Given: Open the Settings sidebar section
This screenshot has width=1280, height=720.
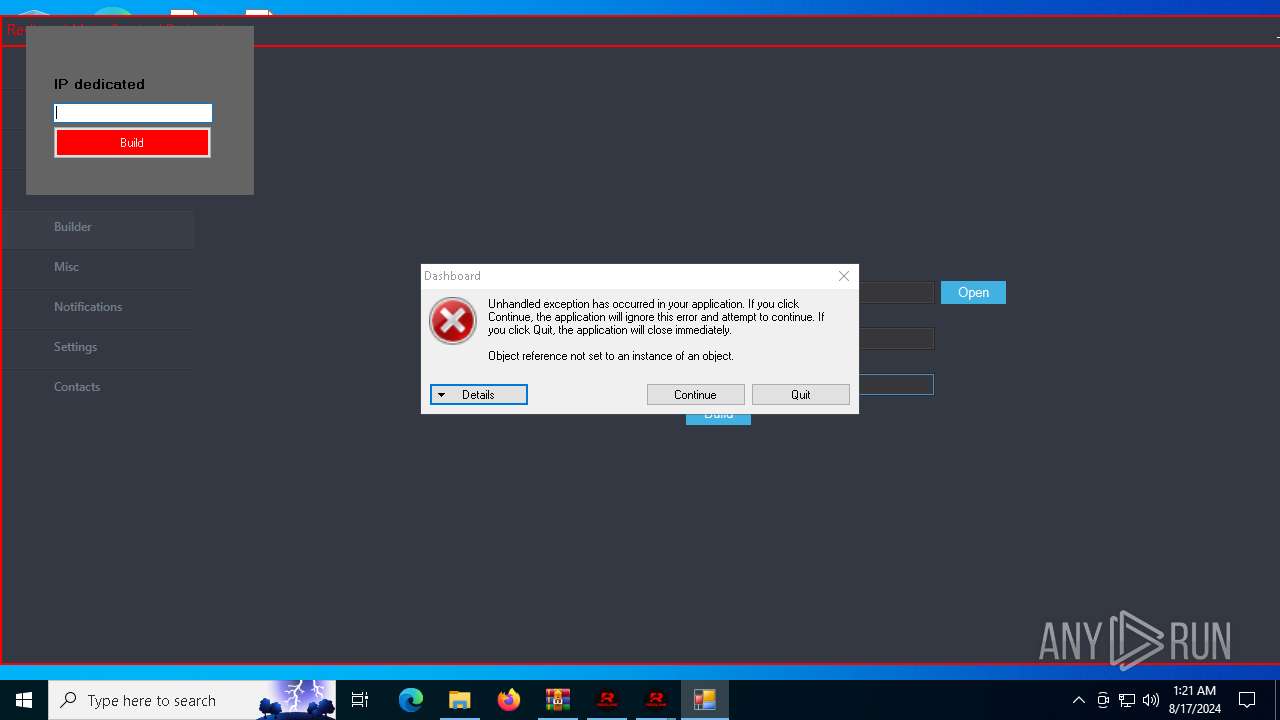Looking at the screenshot, I should [x=97, y=347].
